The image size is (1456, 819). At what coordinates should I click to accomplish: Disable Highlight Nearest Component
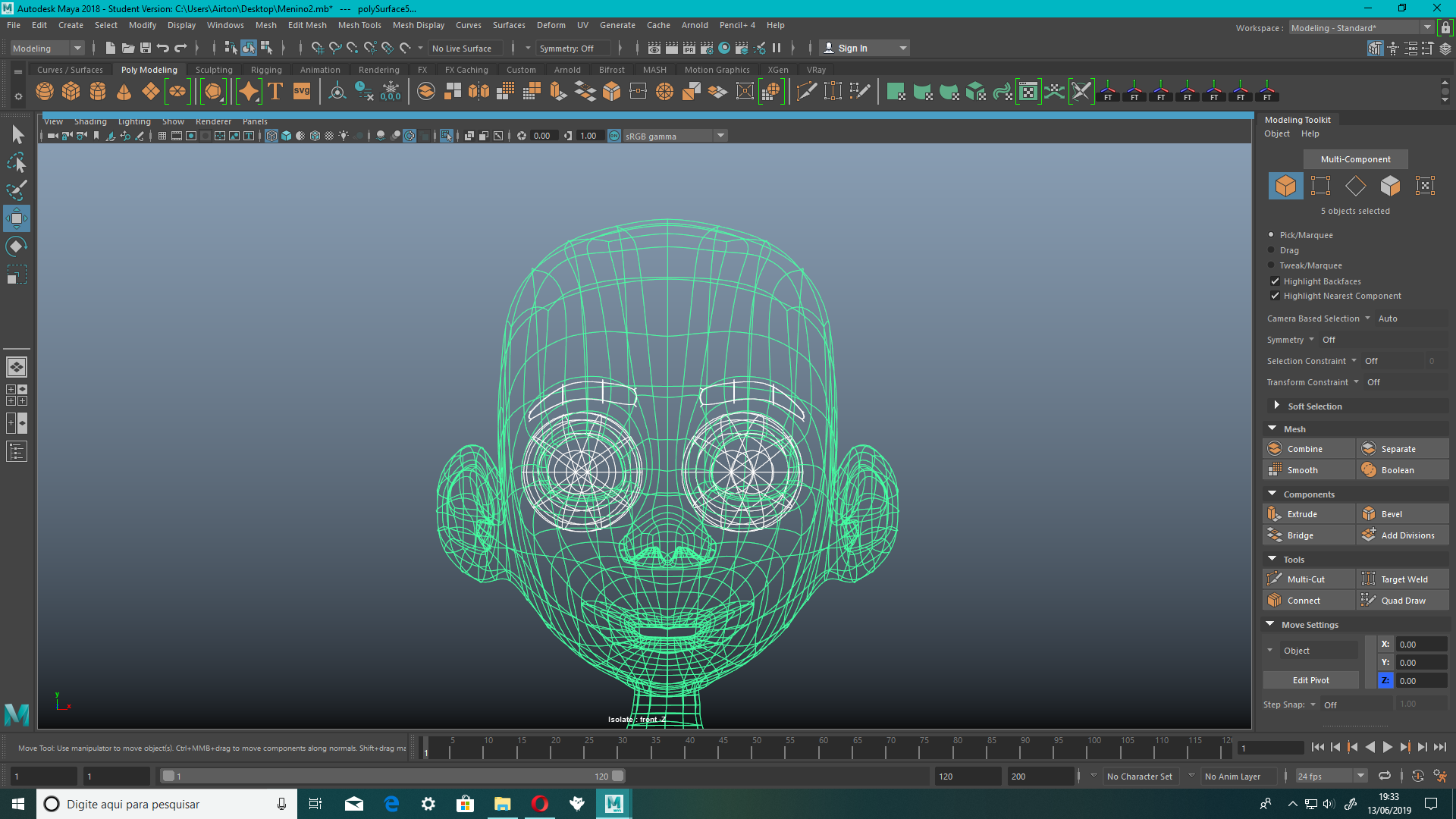[1276, 296]
